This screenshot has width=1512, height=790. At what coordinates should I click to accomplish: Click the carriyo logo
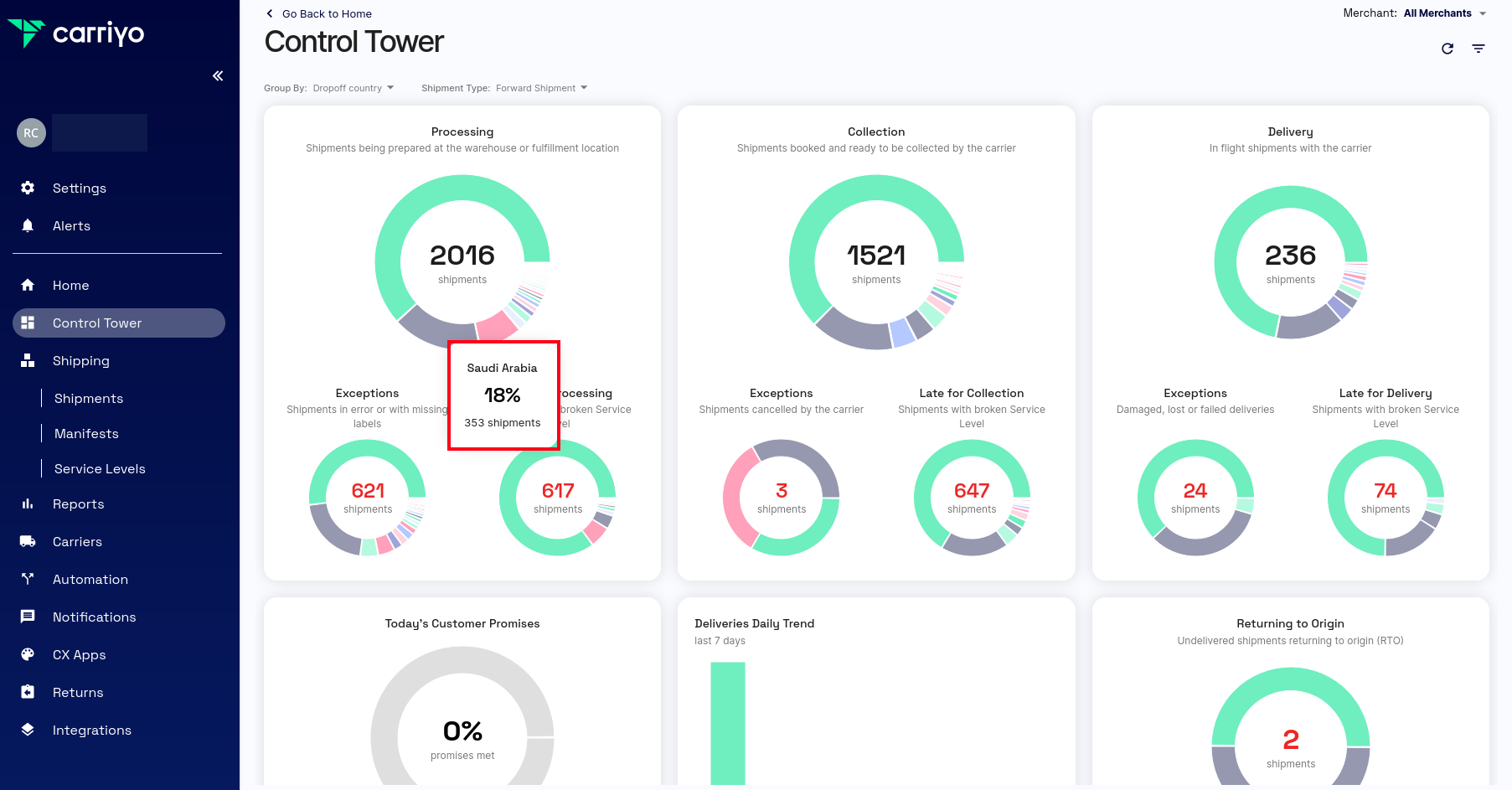tap(76, 34)
